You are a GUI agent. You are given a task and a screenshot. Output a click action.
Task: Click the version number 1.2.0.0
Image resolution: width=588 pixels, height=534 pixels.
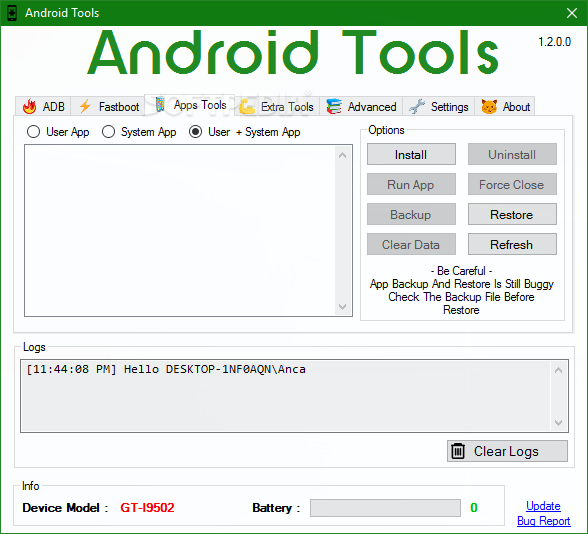(x=555, y=42)
